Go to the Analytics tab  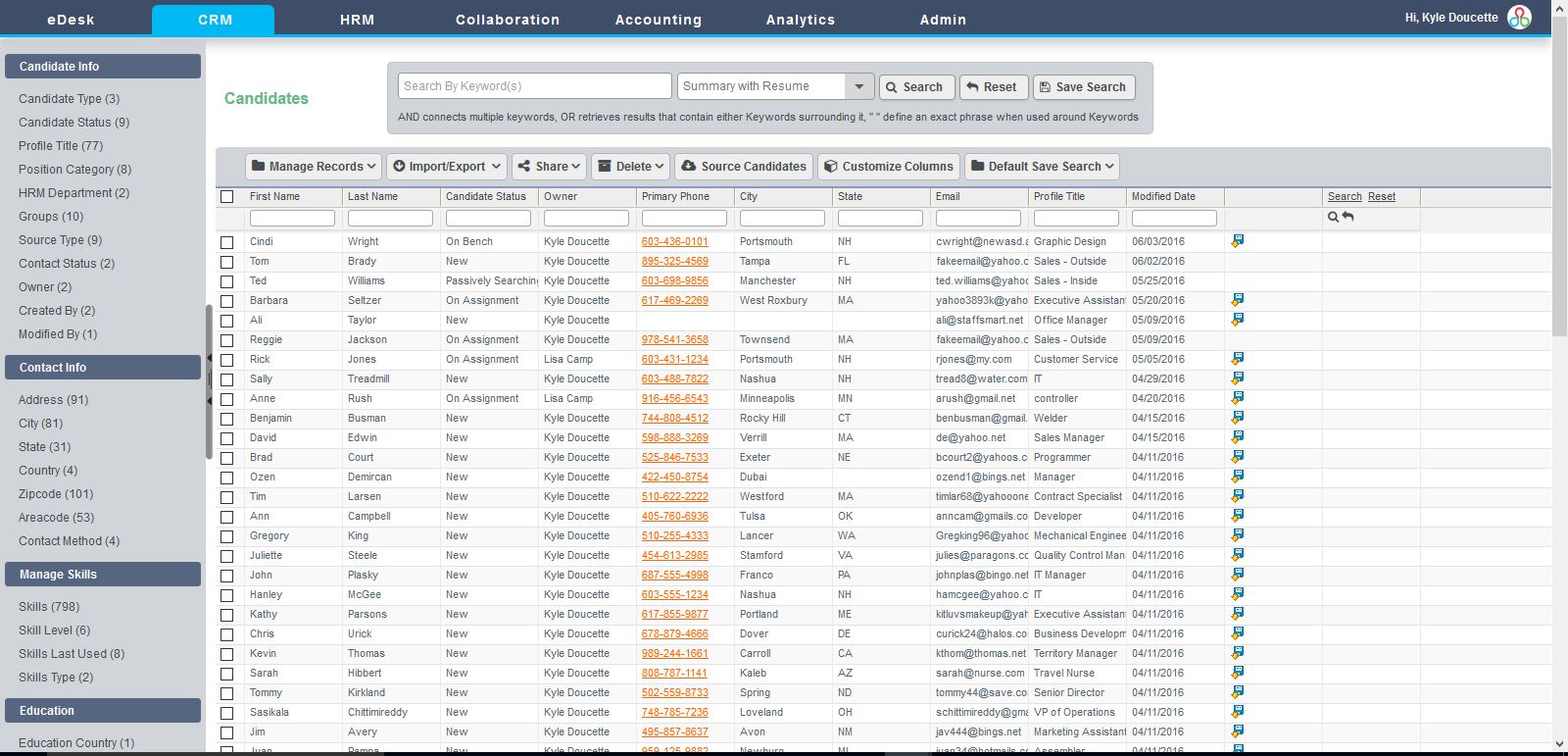[800, 20]
